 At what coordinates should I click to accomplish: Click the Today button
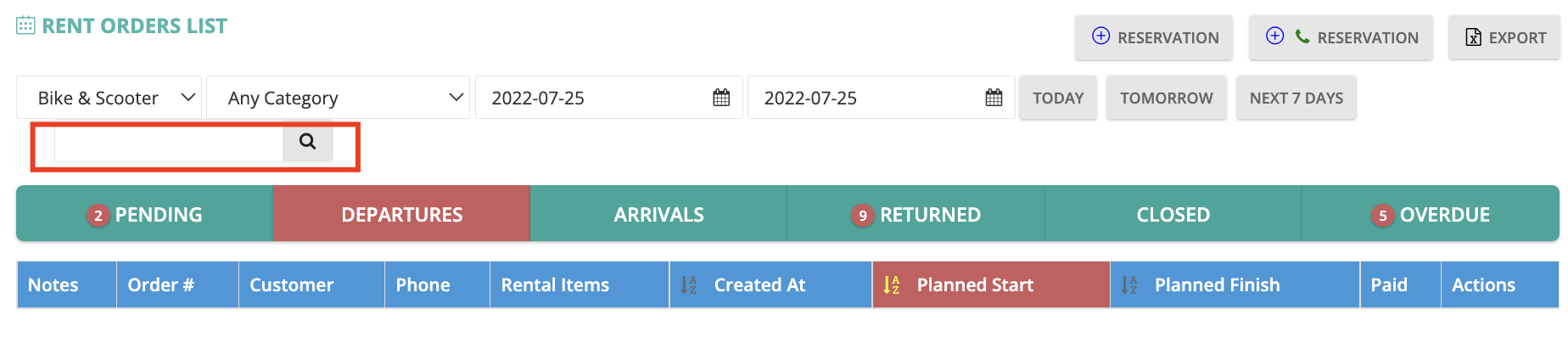pos(1058,98)
